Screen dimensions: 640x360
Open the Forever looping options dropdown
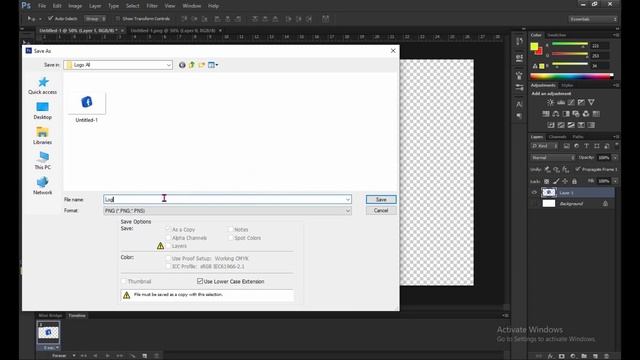(x=64, y=356)
